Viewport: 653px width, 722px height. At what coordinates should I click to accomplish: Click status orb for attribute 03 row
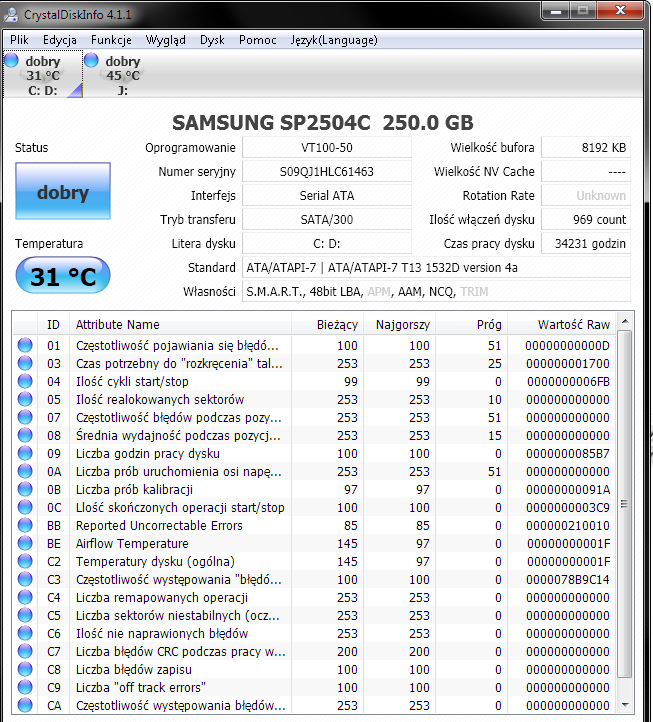(x=25, y=363)
